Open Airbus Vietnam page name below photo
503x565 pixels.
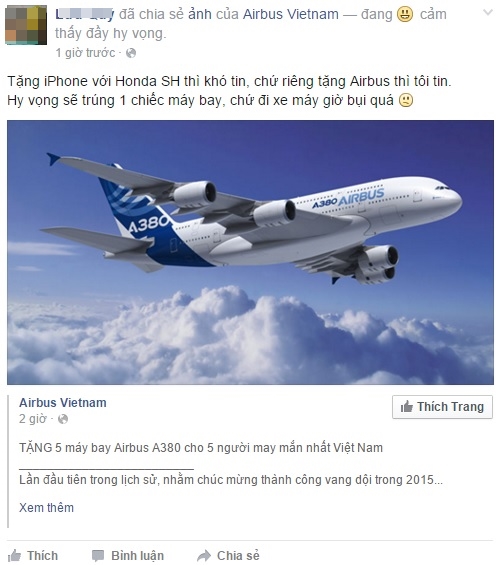[63, 402]
